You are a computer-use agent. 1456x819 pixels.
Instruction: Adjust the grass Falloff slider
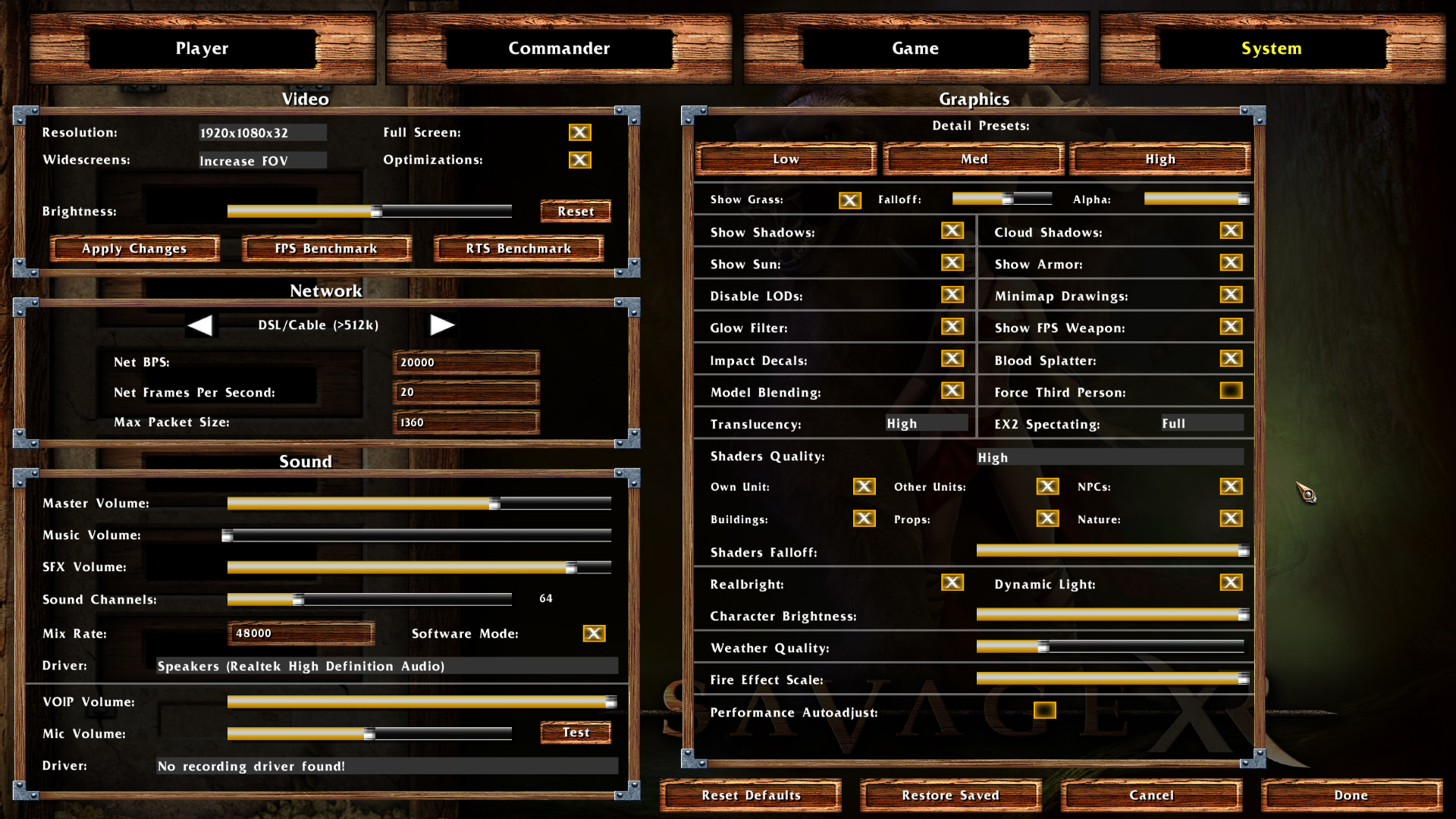pos(1002,199)
